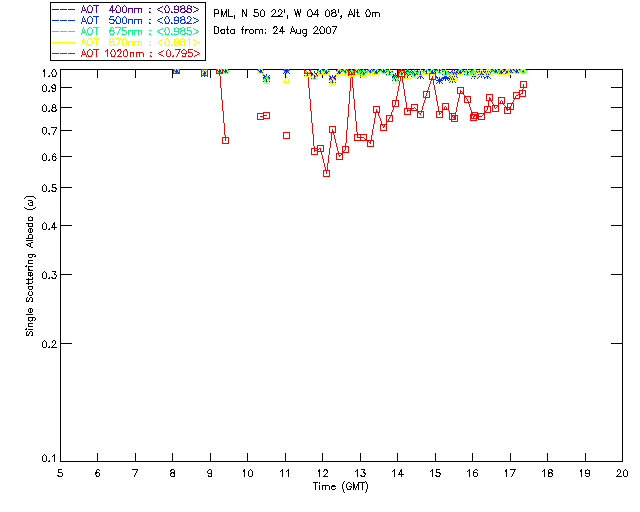Click the last red square data point after time 17

(524, 85)
